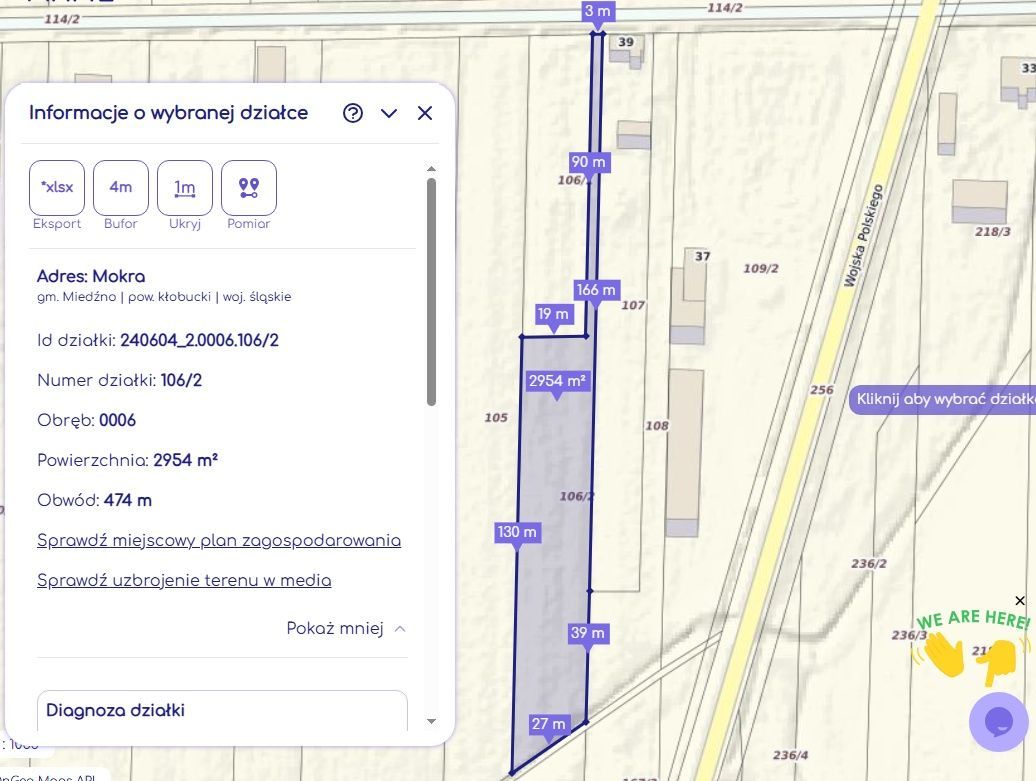Select the 4m Bufor tool
The height and width of the screenshot is (781, 1036).
(121, 188)
